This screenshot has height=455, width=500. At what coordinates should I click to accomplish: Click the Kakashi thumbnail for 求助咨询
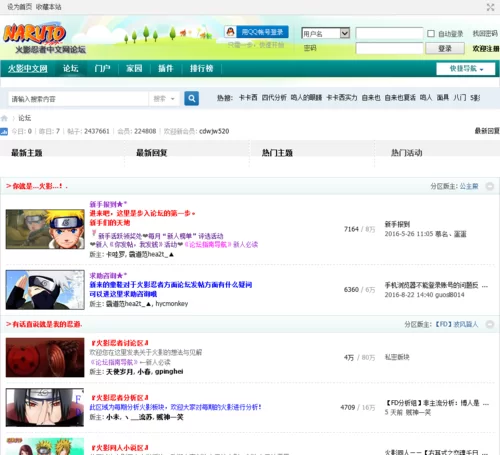[x=45, y=290]
